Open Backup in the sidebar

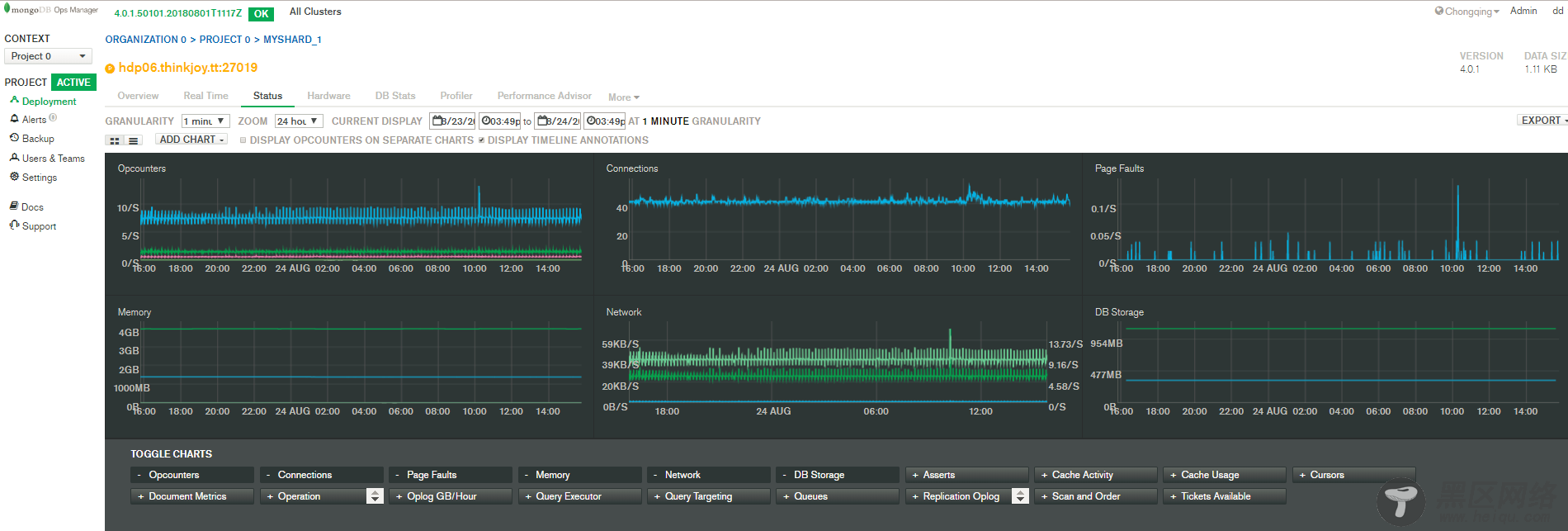pyautogui.click(x=38, y=139)
